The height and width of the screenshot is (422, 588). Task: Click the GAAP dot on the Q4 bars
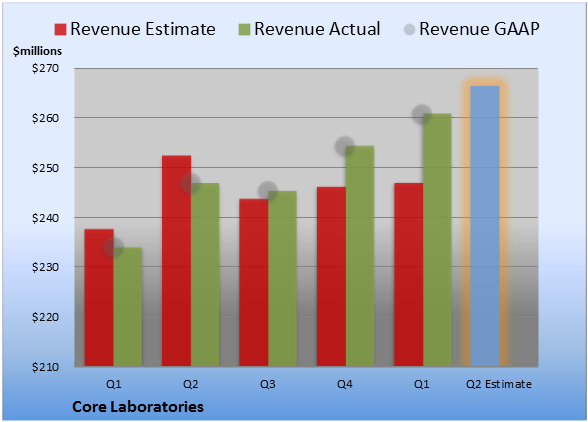[345, 146]
